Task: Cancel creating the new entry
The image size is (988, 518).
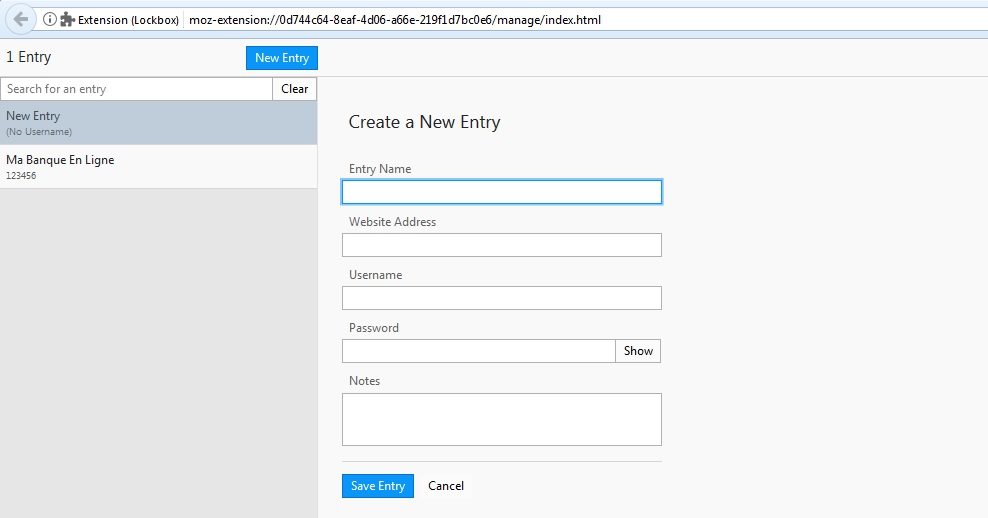Action: 446,486
